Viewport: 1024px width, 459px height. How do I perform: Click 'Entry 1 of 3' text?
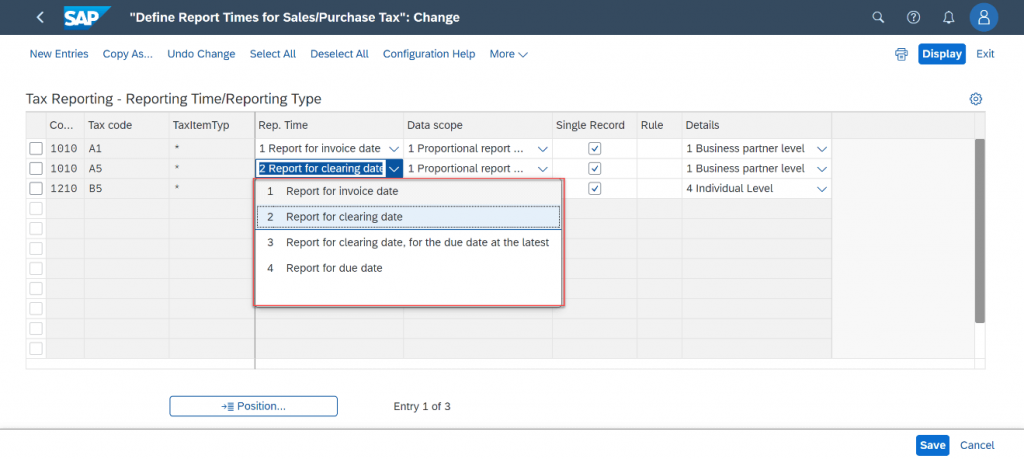tap(422, 406)
